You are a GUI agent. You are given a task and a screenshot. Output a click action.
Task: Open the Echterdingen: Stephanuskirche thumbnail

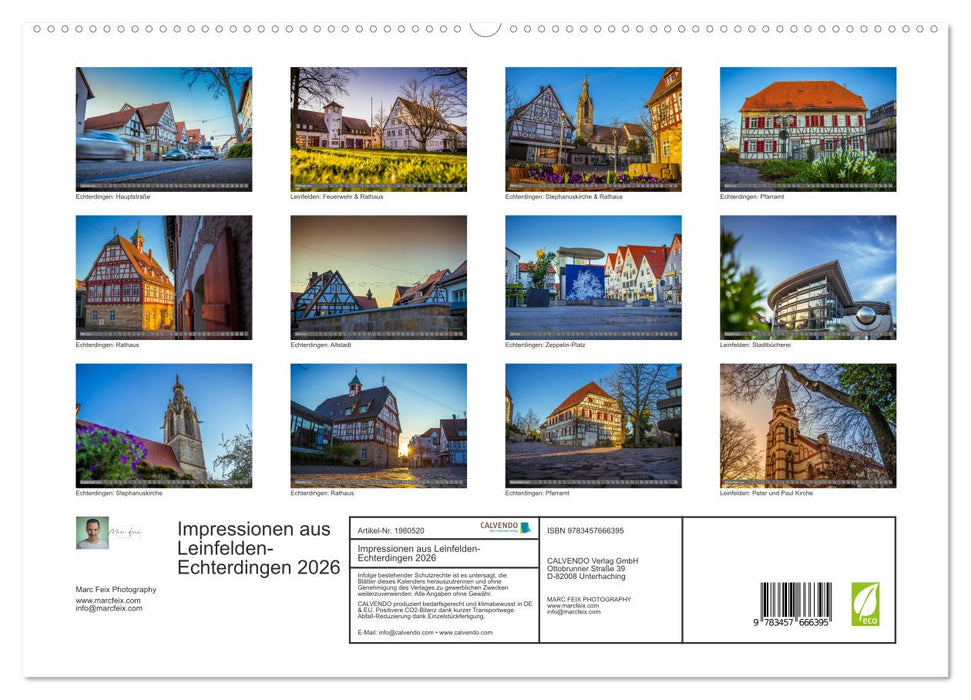(162, 425)
